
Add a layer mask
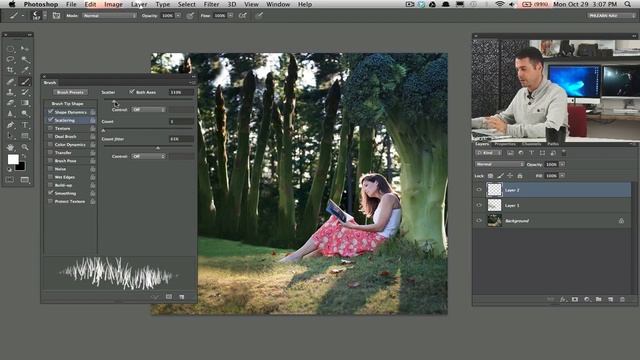(x=575, y=299)
